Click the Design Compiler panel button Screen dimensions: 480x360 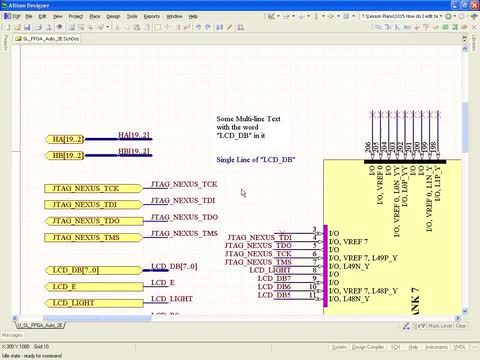tap(368, 347)
